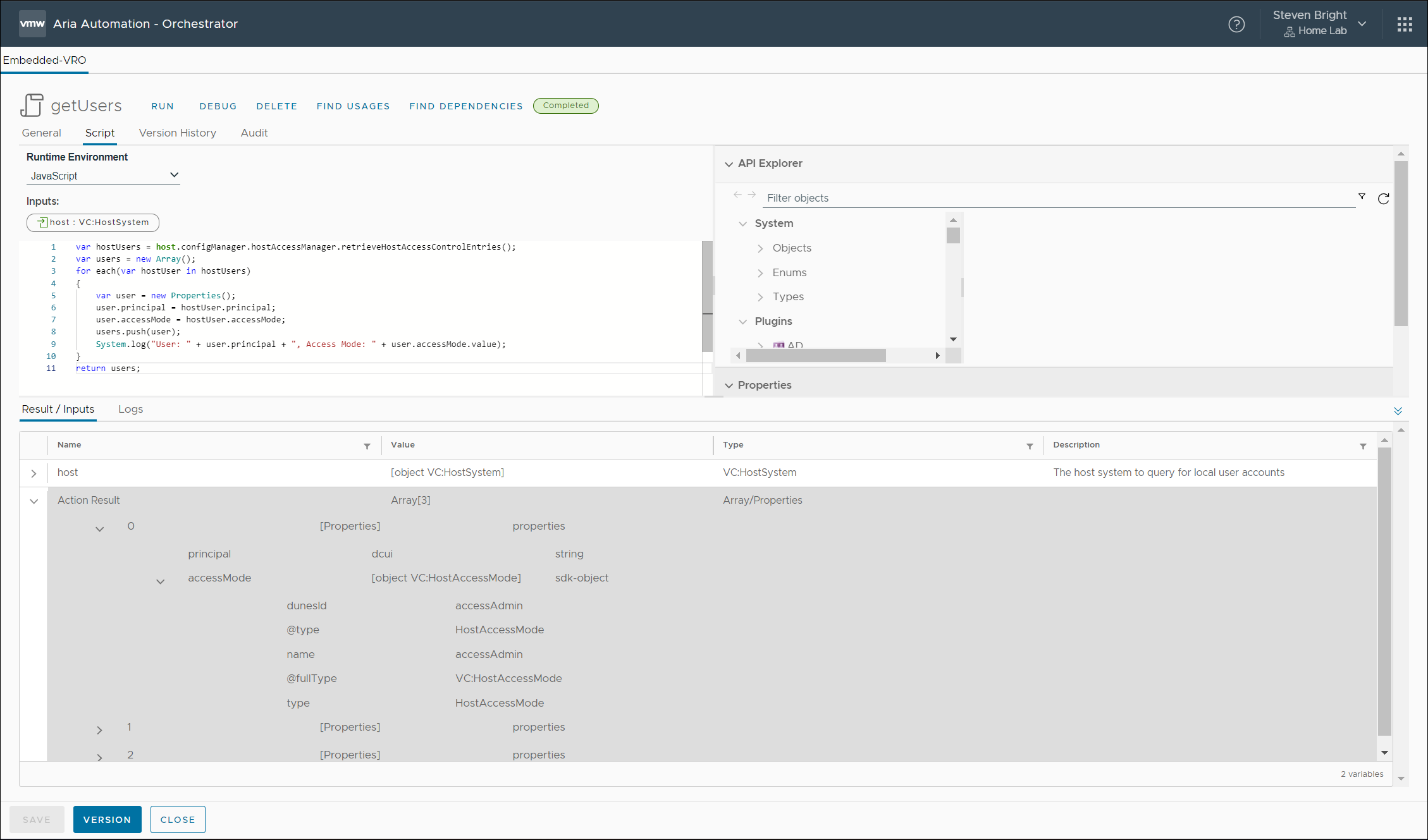Collapse the accessMode property
This screenshot has width=1428, height=840.
tap(161, 581)
